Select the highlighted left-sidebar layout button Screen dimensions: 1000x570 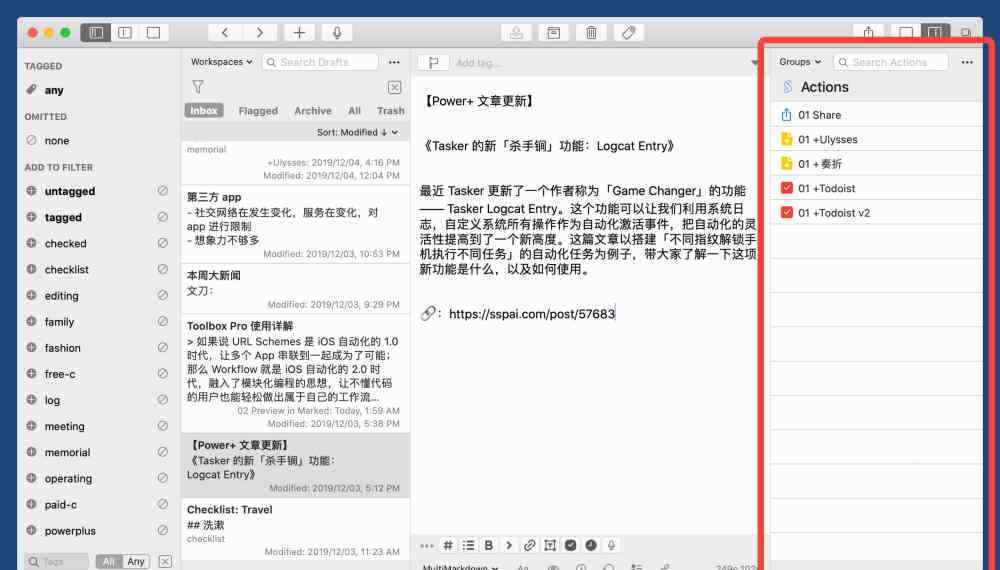tap(96, 33)
